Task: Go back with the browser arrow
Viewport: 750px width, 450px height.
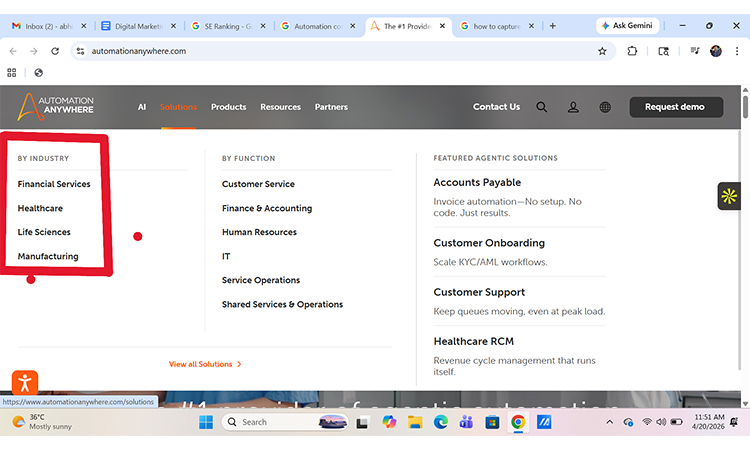Action: 13,51
